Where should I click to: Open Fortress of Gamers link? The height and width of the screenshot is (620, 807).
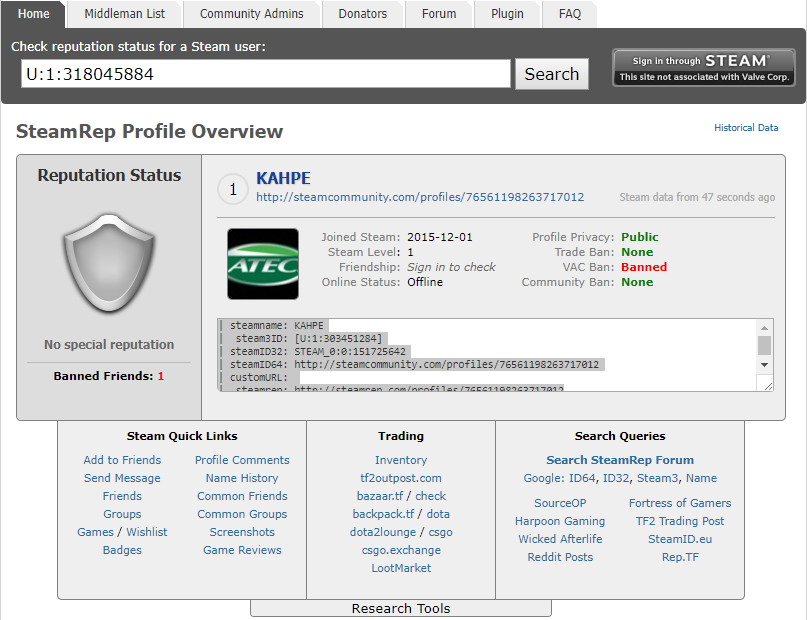680,503
